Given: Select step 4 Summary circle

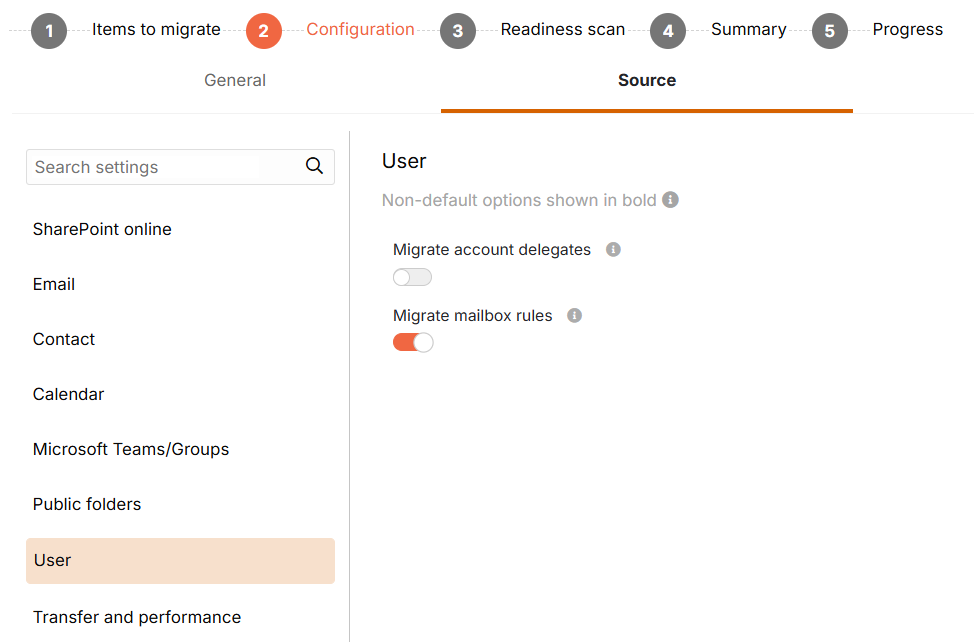Looking at the screenshot, I should 668,30.
